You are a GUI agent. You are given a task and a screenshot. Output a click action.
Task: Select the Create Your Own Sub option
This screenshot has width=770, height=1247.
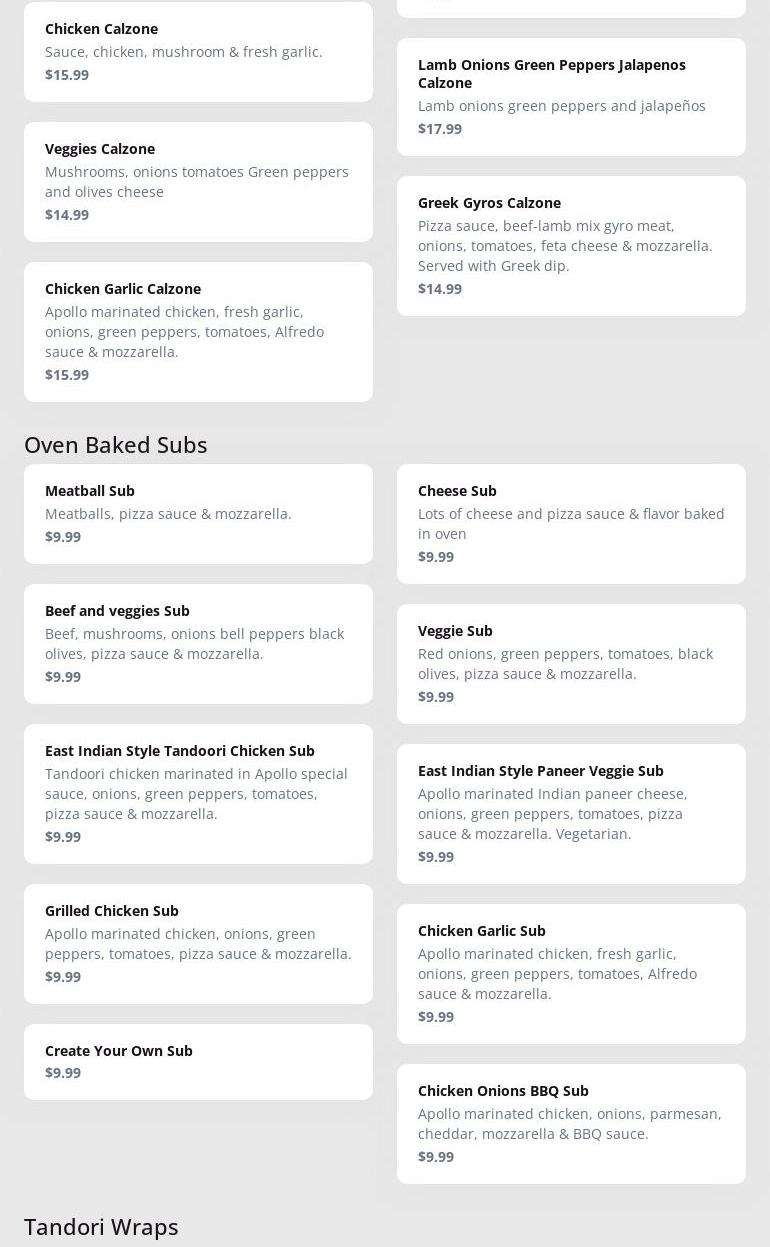click(x=198, y=1061)
